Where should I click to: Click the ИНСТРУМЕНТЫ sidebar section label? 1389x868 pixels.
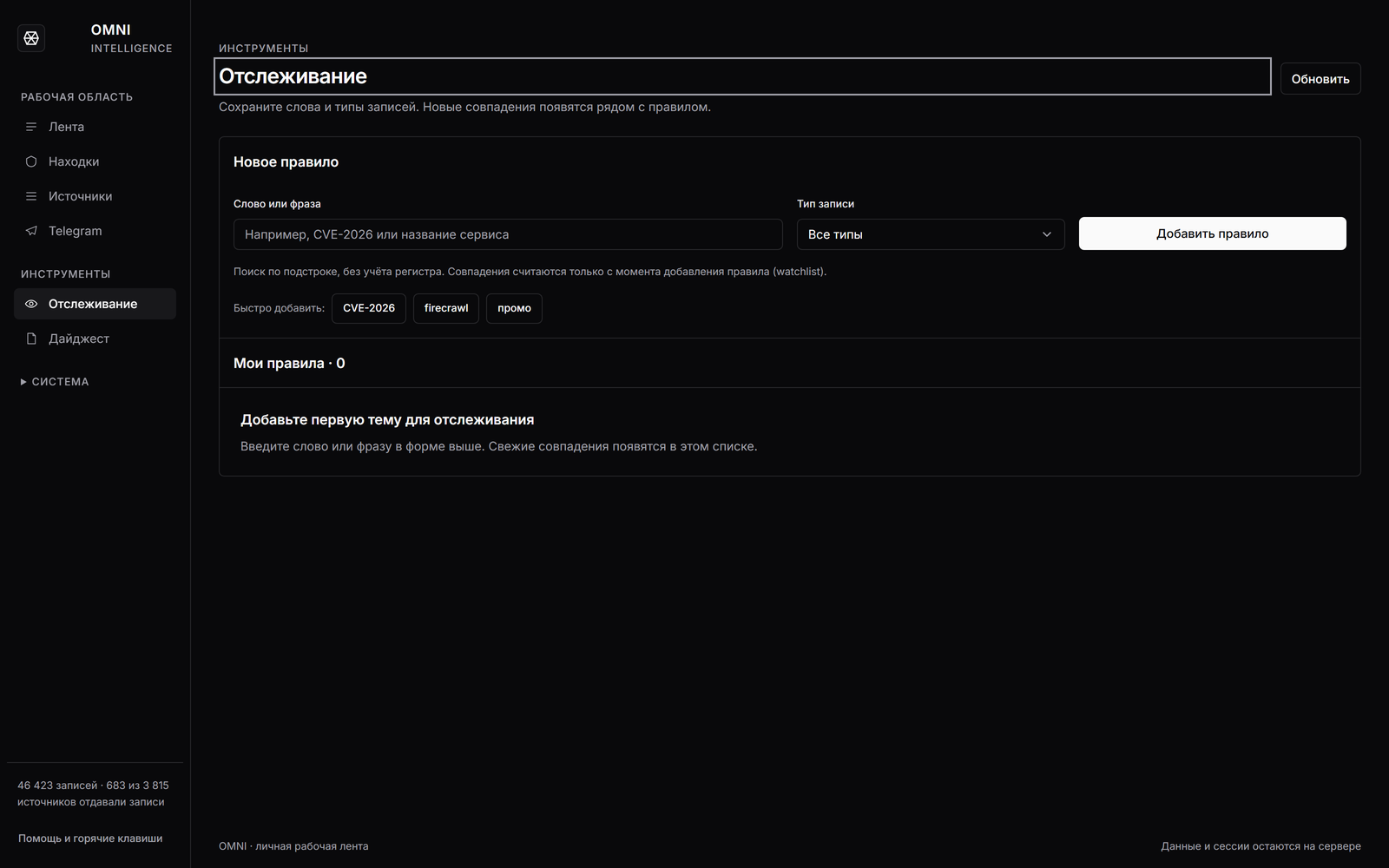tap(65, 274)
